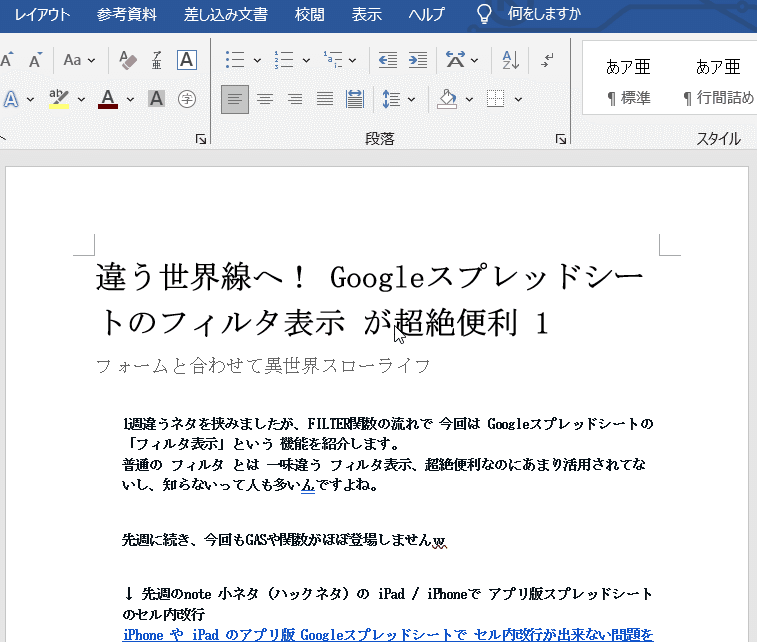Click the Numbering list icon
This screenshot has width=757, height=642.
click(x=284, y=60)
